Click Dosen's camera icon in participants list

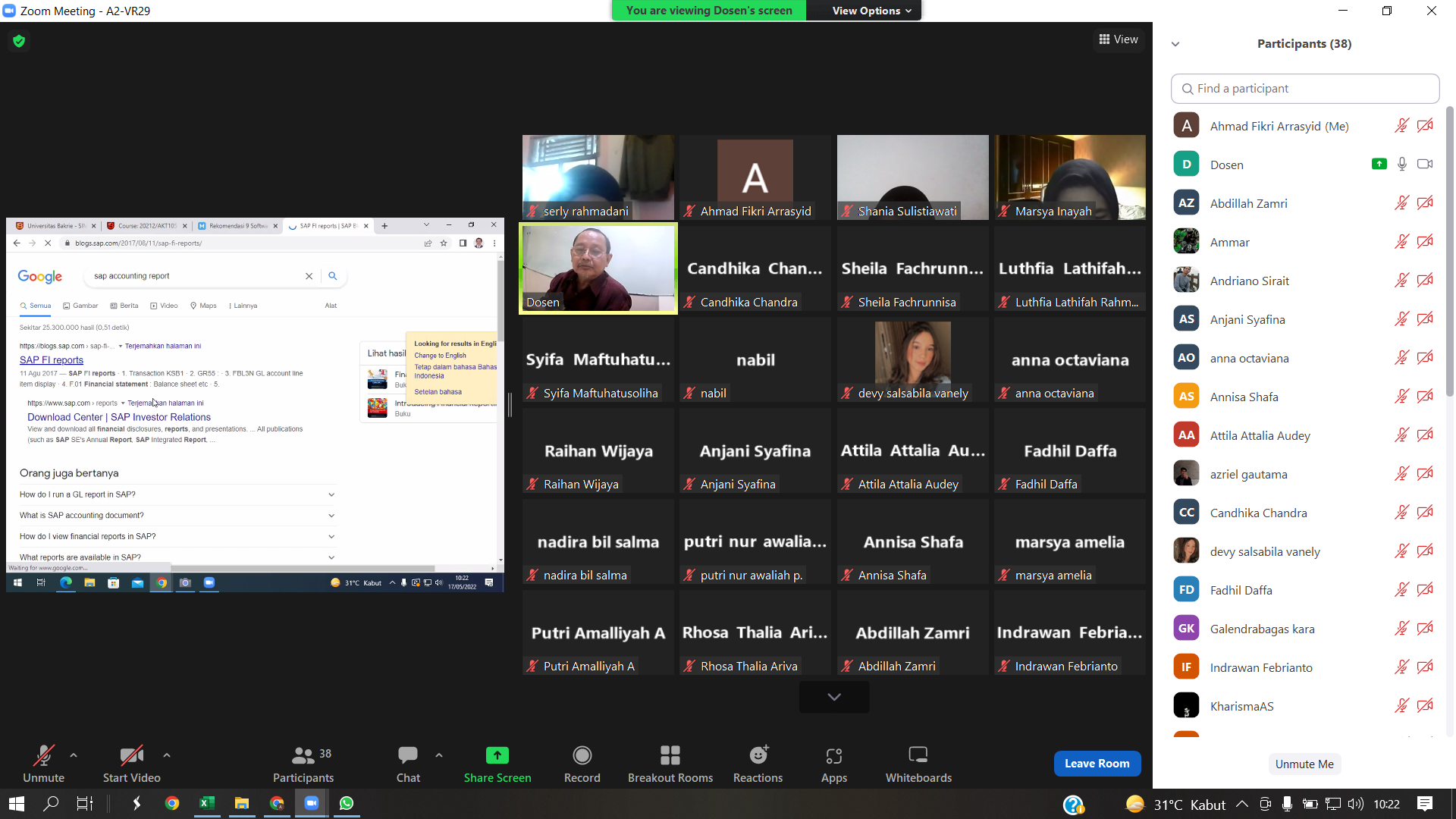click(x=1425, y=164)
